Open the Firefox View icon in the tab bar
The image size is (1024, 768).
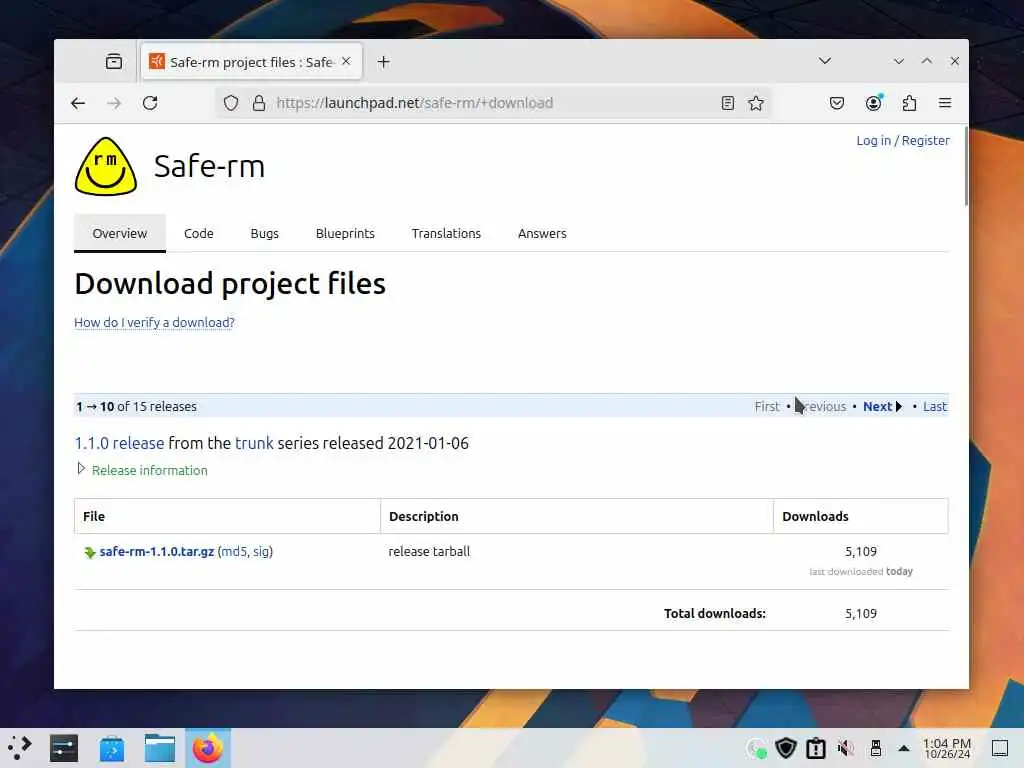pyautogui.click(x=114, y=61)
